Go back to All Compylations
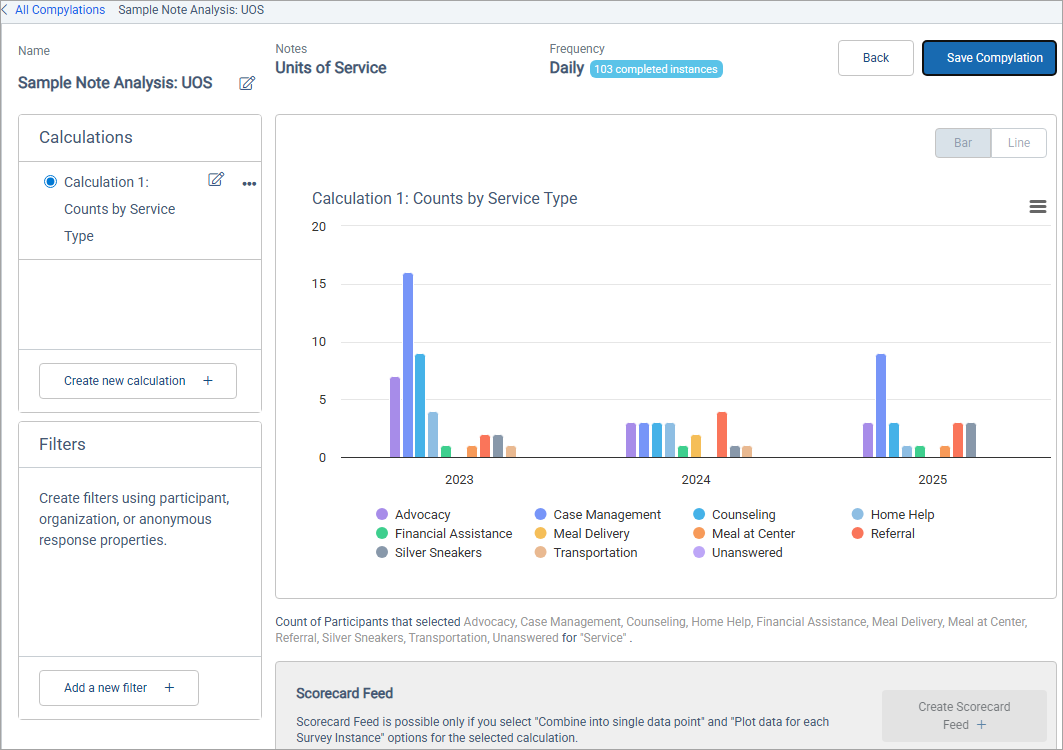This screenshot has height=750, width=1063. (58, 10)
